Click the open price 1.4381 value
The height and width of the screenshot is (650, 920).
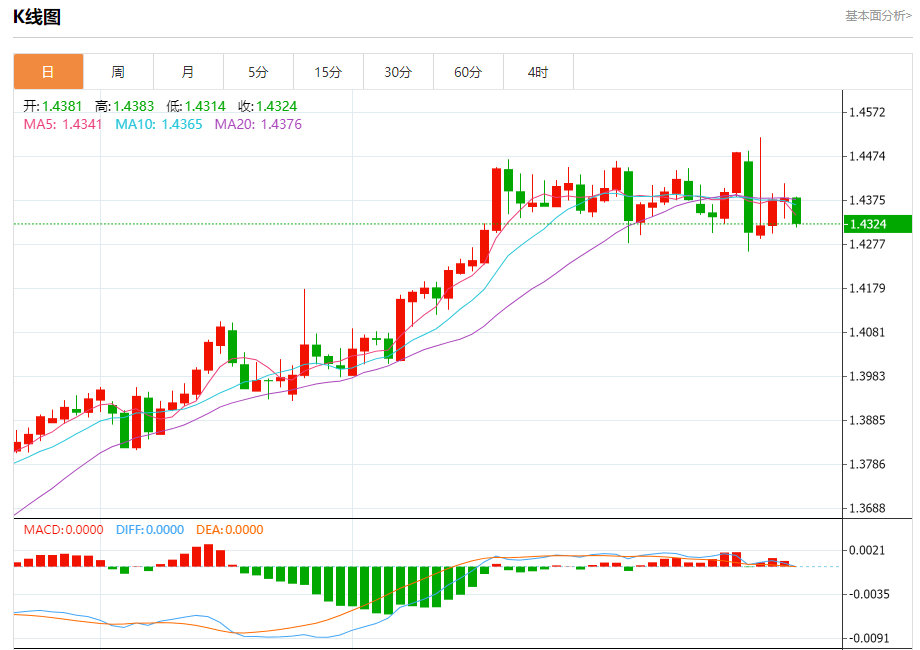coord(62,106)
